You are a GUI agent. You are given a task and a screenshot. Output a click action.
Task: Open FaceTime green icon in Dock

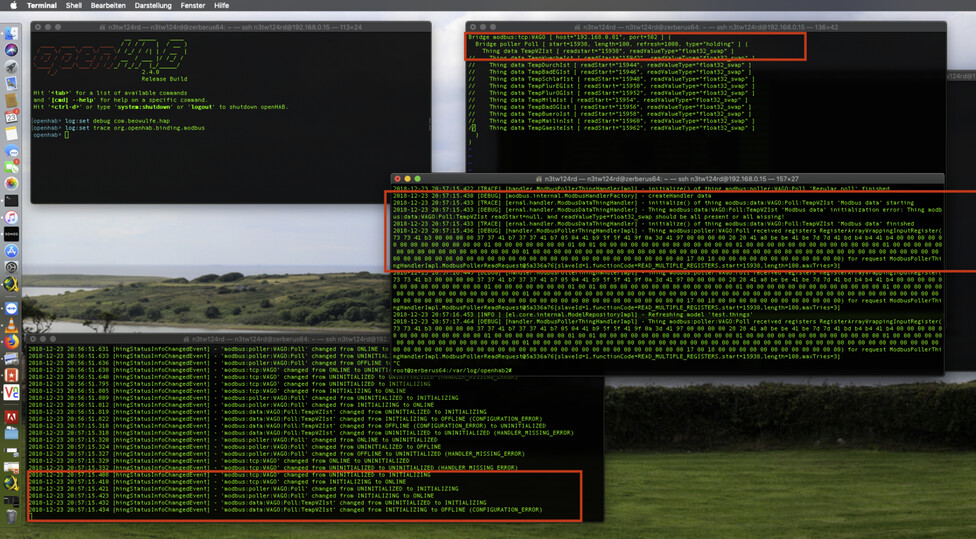[x=11, y=167]
